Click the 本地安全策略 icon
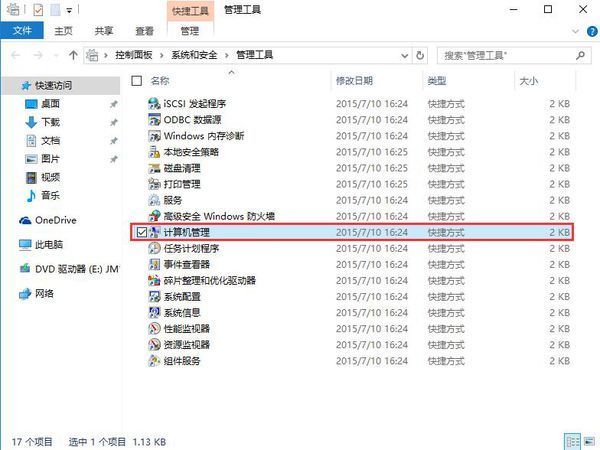 pyautogui.click(x=154, y=152)
